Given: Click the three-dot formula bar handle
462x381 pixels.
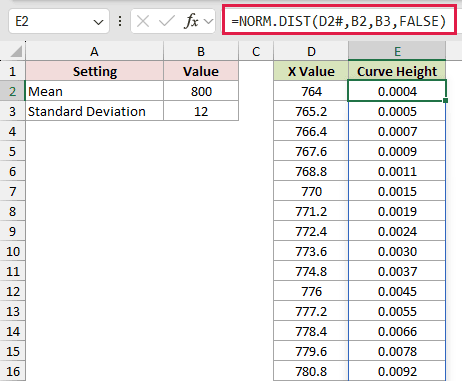Looking at the screenshot, I should tap(120, 22).
